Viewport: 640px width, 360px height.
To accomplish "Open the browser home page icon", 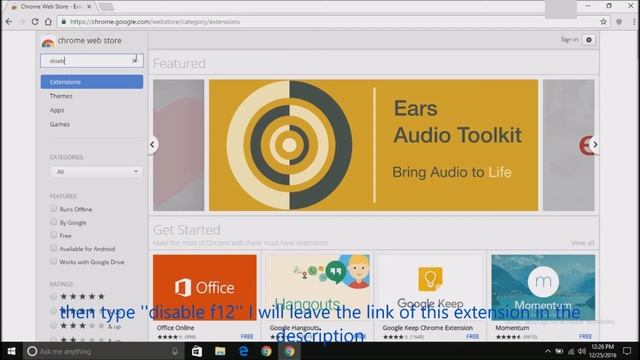I will [x=48, y=22].
